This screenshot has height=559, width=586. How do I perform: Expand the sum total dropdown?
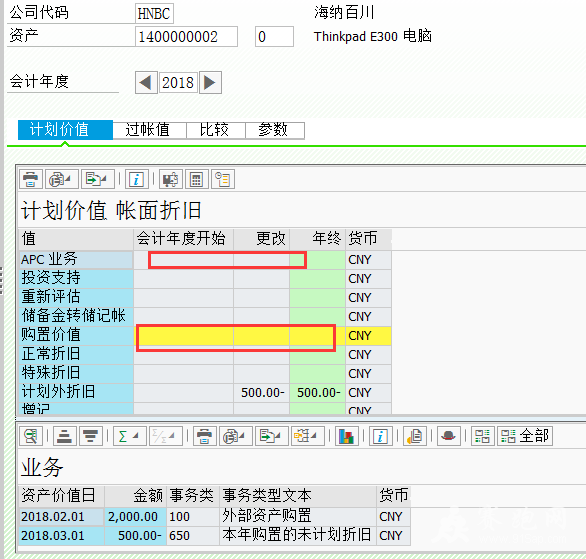pyautogui.click(x=130, y=436)
